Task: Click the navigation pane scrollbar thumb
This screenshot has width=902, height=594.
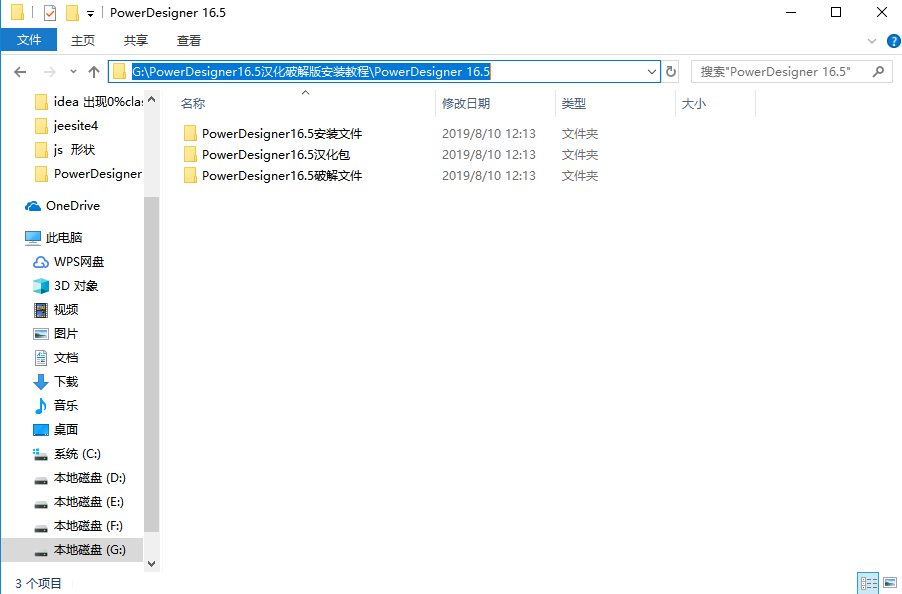Action: (152, 365)
